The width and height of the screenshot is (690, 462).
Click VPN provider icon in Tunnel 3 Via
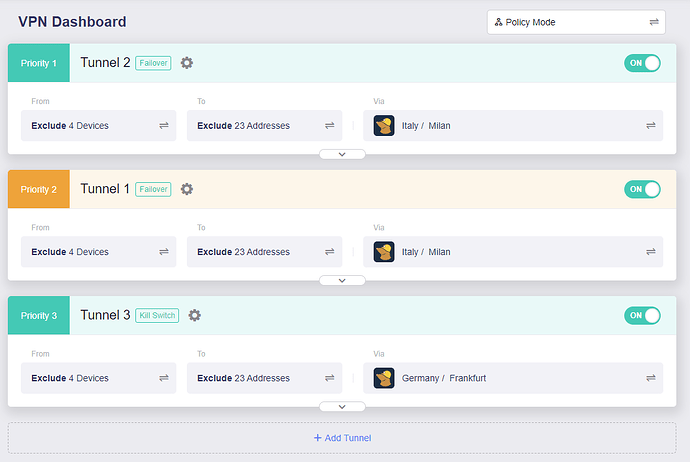click(x=384, y=378)
